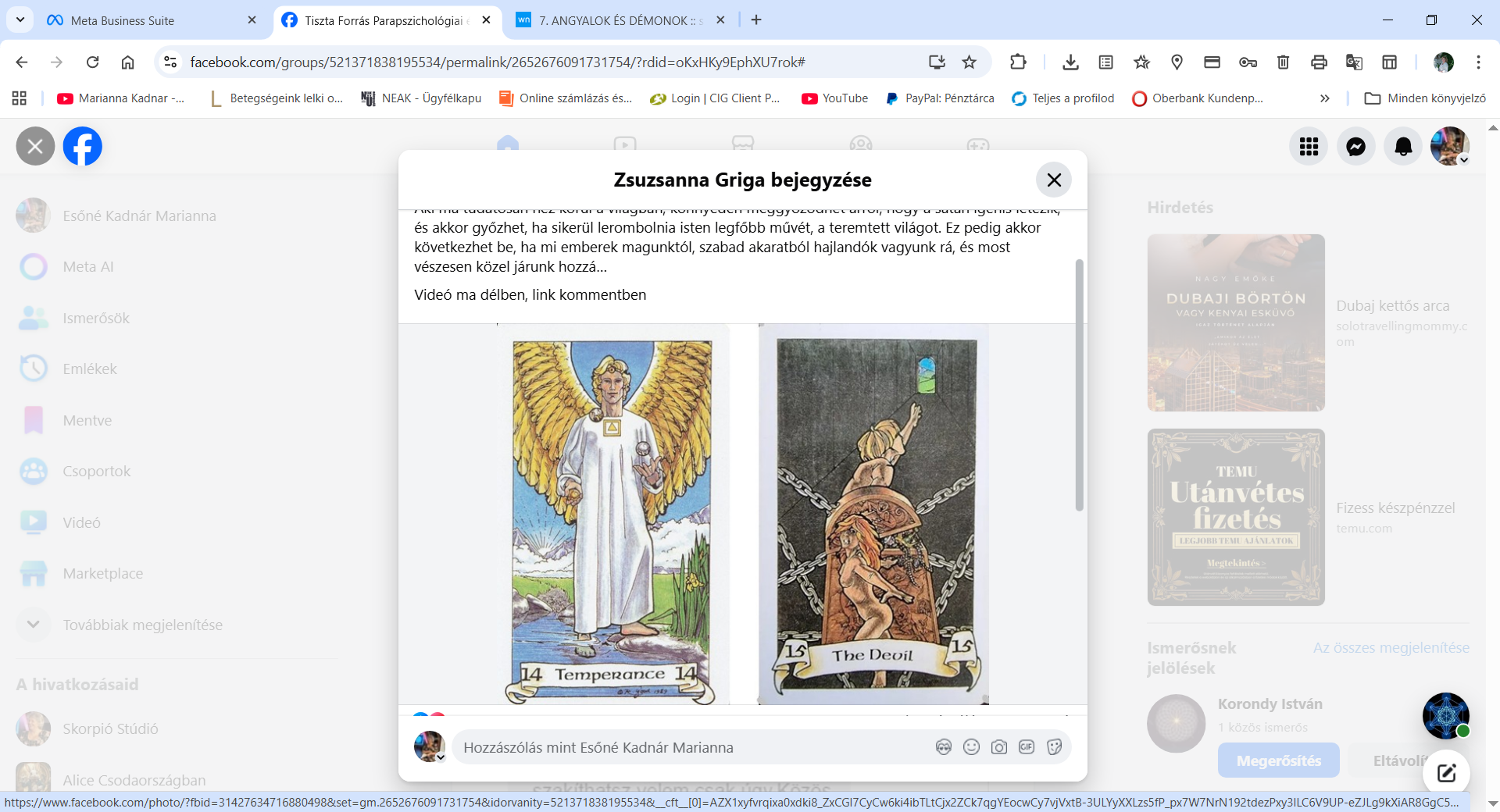Viewport: 1500px width, 812px height.
Task: Open the Facebook home logo
Action: click(x=83, y=146)
